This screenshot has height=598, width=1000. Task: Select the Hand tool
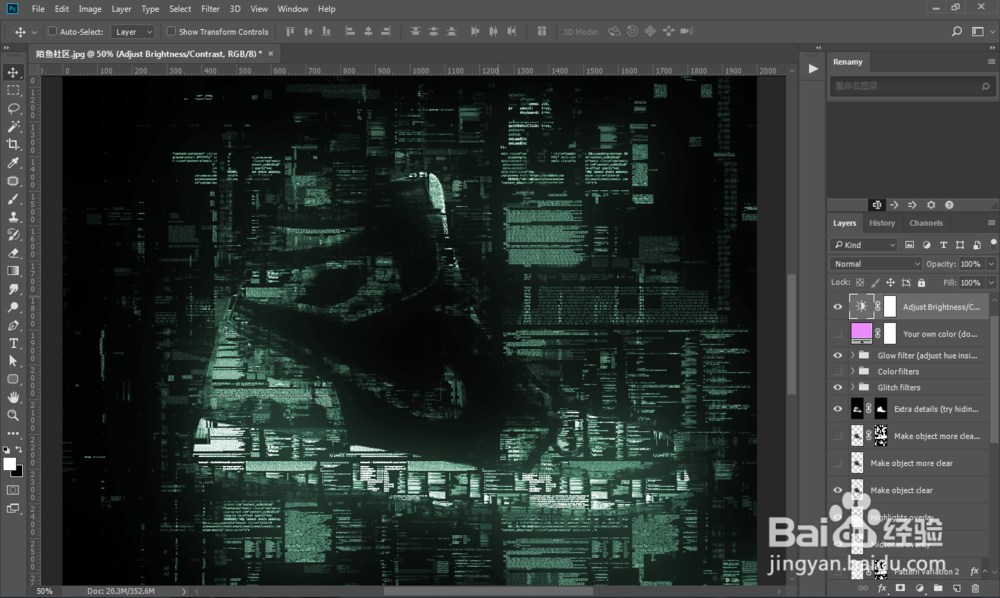point(13,397)
